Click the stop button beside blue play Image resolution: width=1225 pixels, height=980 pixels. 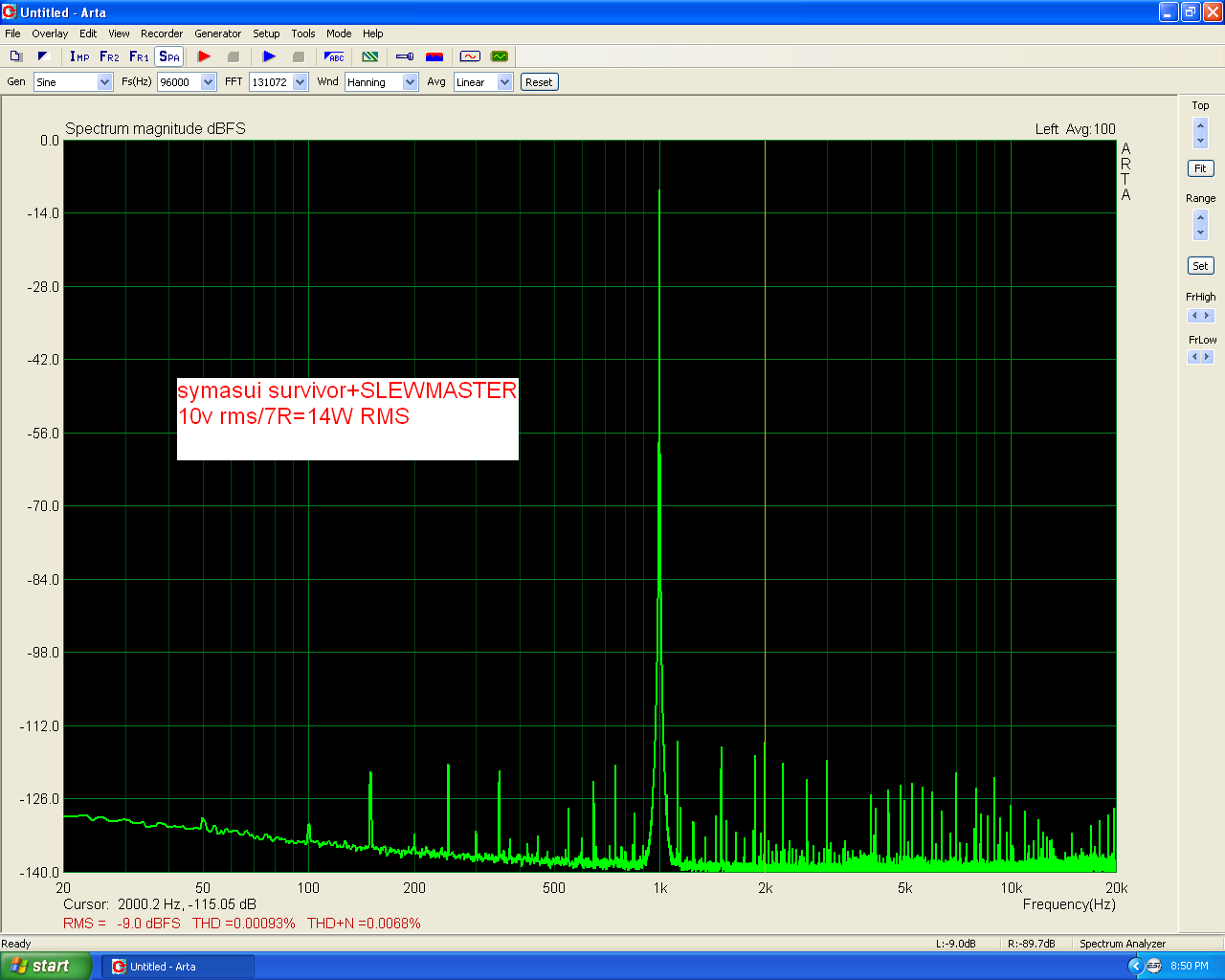(298, 56)
